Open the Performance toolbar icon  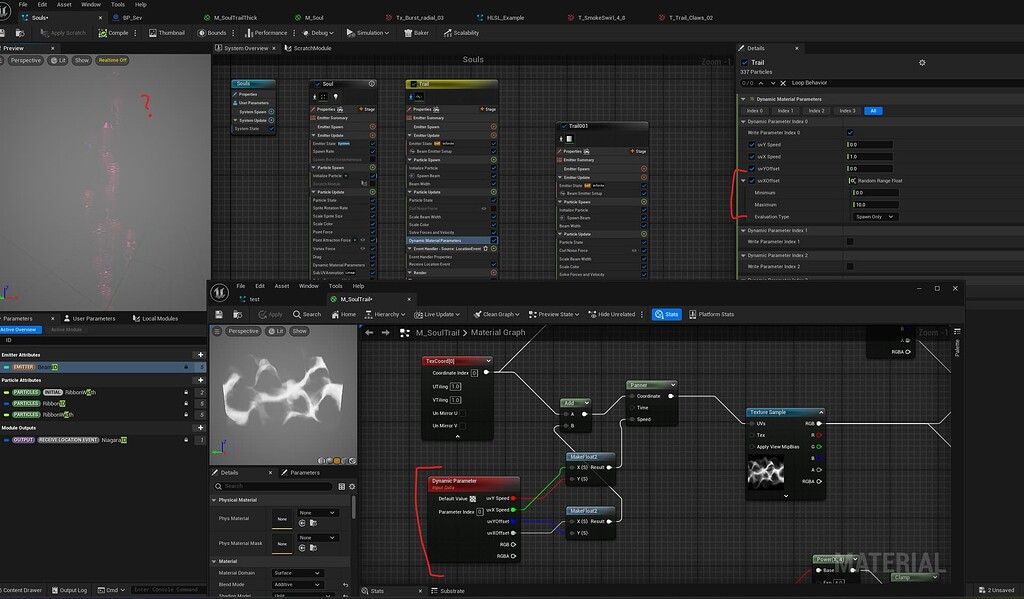(x=250, y=32)
